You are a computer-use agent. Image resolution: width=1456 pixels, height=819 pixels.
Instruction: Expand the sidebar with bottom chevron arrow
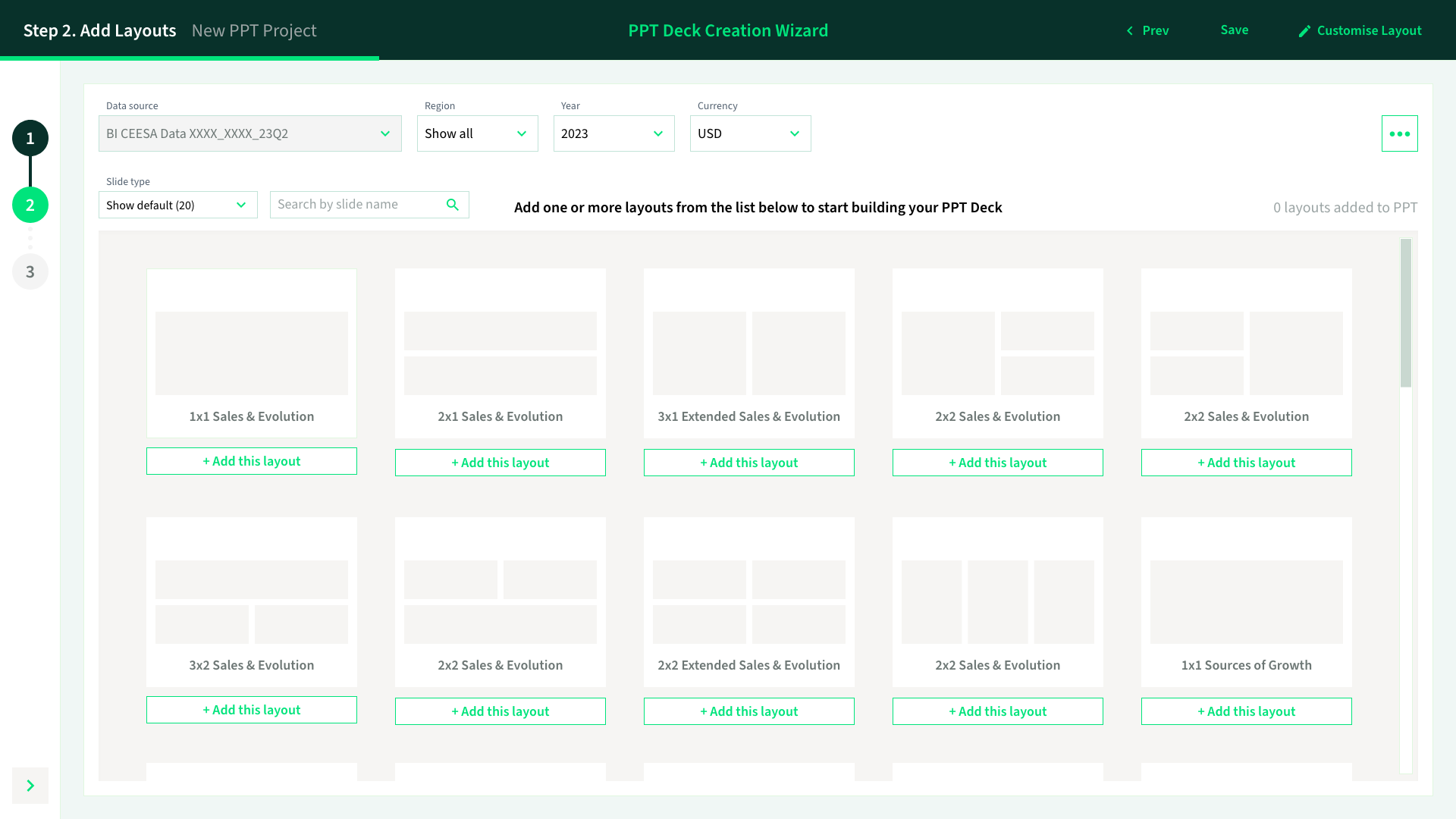[x=30, y=786]
